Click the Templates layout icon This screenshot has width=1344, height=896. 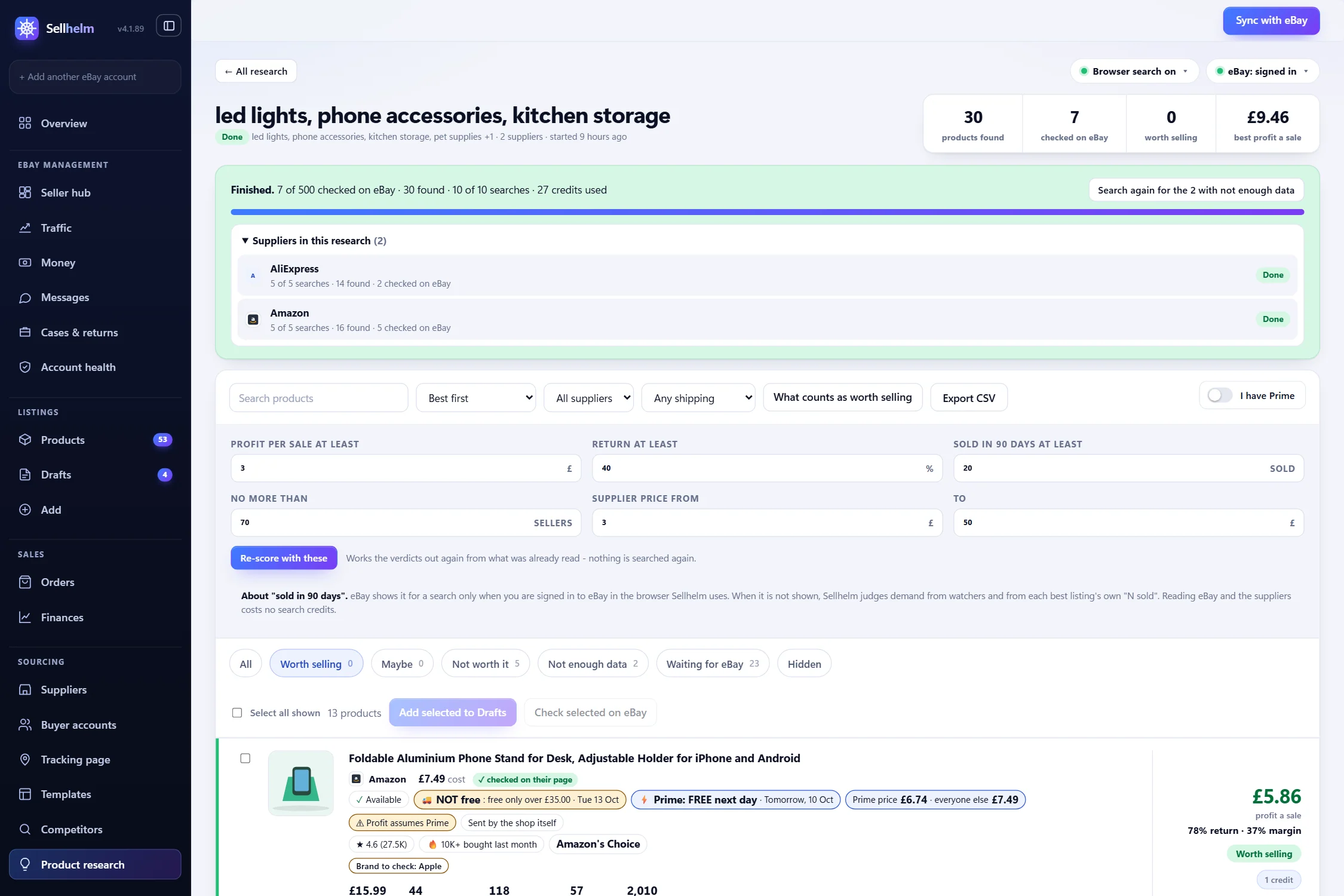[x=25, y=794]
